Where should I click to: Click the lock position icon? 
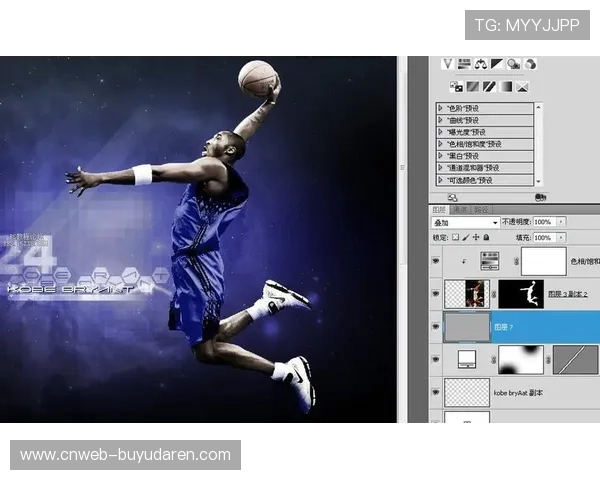pyautogui.click(x=476, y=238)
